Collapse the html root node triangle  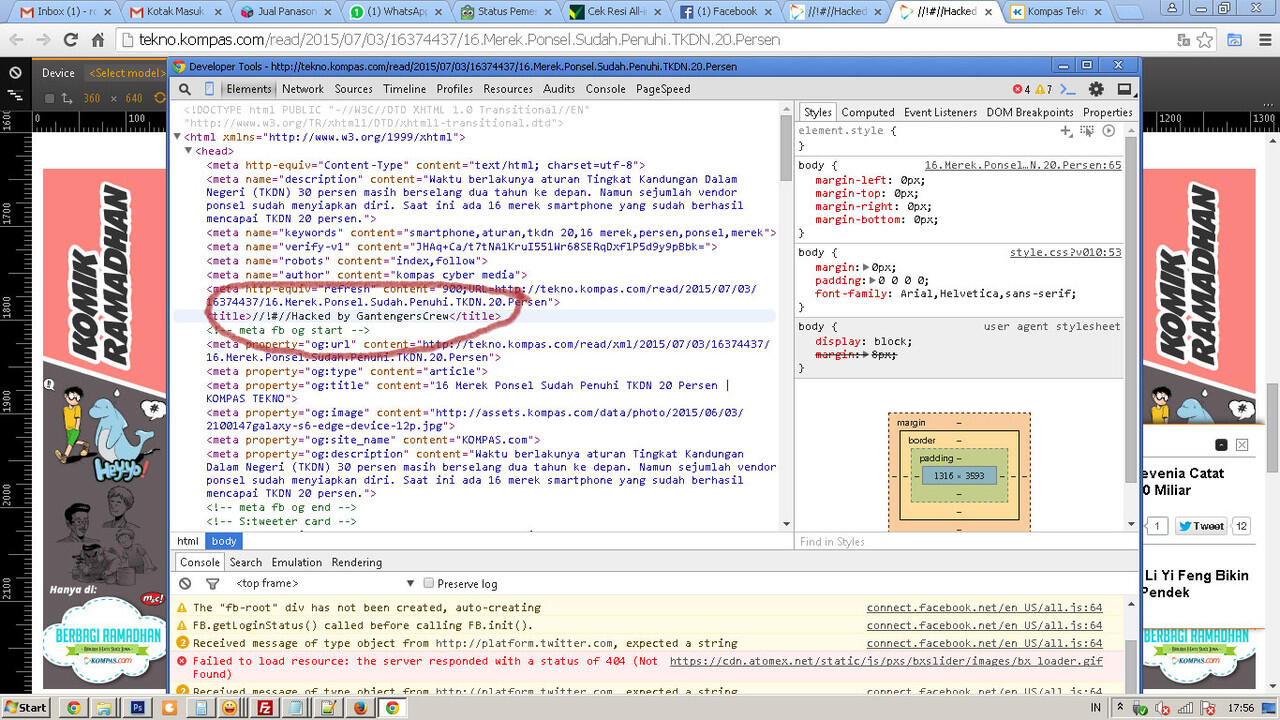tap(177, 137)
